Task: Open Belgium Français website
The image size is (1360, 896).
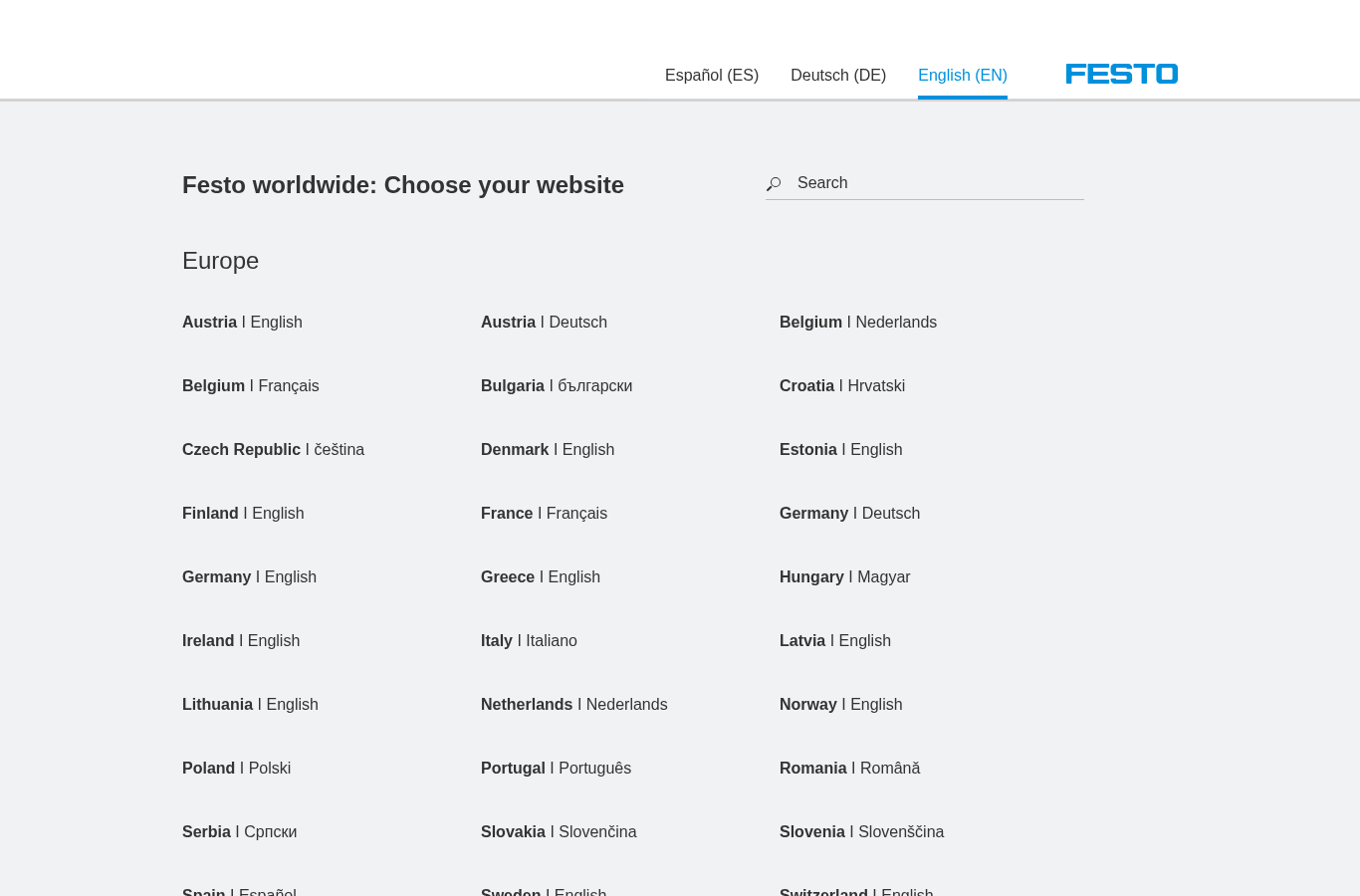Action: click(251, 386)
